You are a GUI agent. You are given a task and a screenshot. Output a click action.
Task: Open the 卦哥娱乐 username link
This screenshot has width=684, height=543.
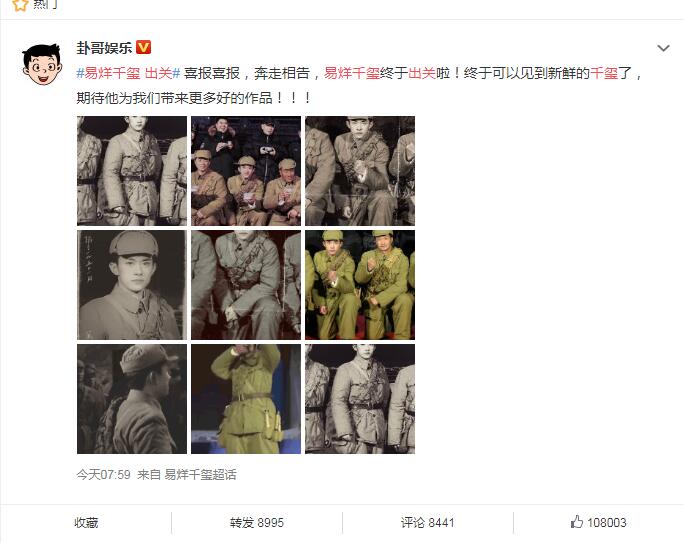[x=104, y=48]
